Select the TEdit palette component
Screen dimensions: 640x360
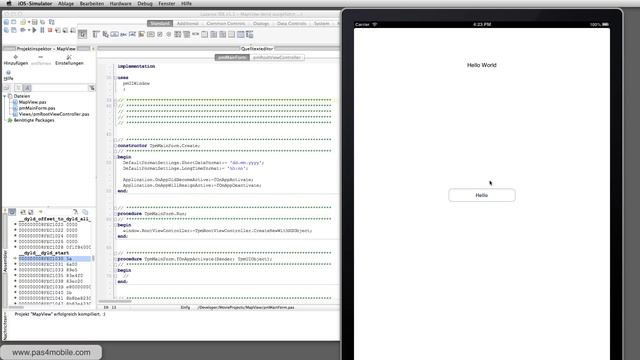pyautogui.click(x=132, y=34)
